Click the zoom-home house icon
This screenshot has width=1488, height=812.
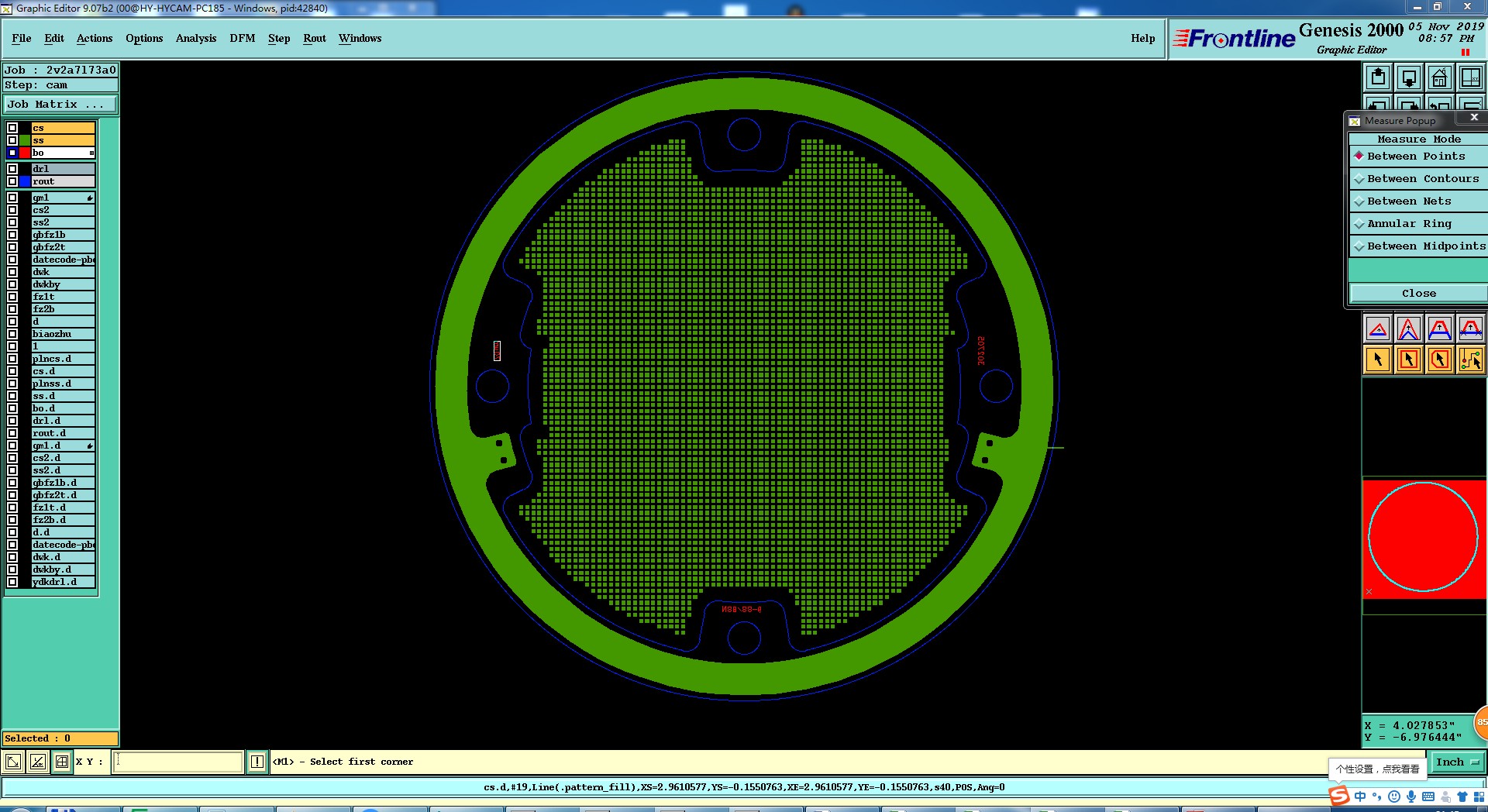pyautogui.click(x=1439, y=77)
